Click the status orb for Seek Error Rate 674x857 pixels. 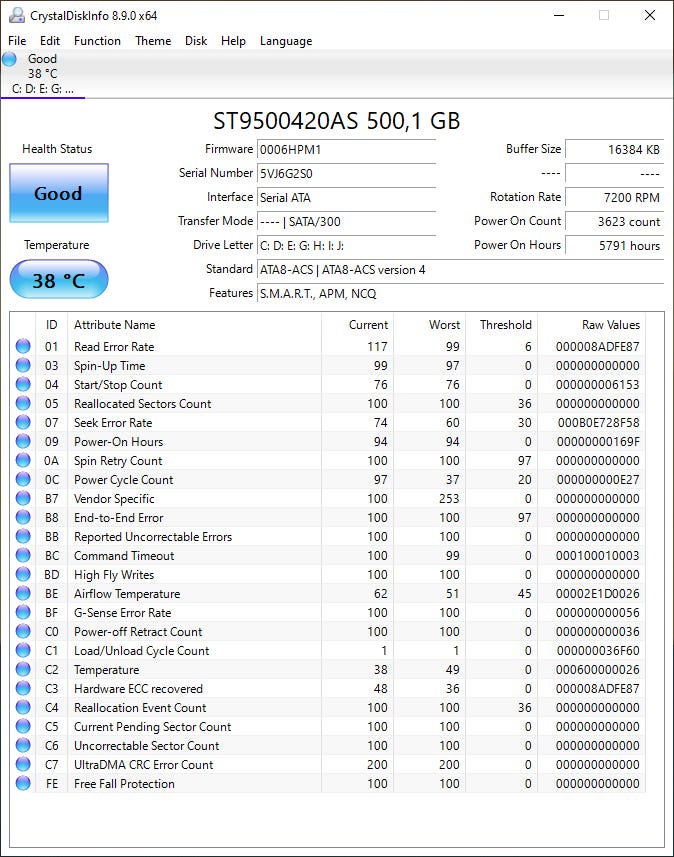coord(23,423)
